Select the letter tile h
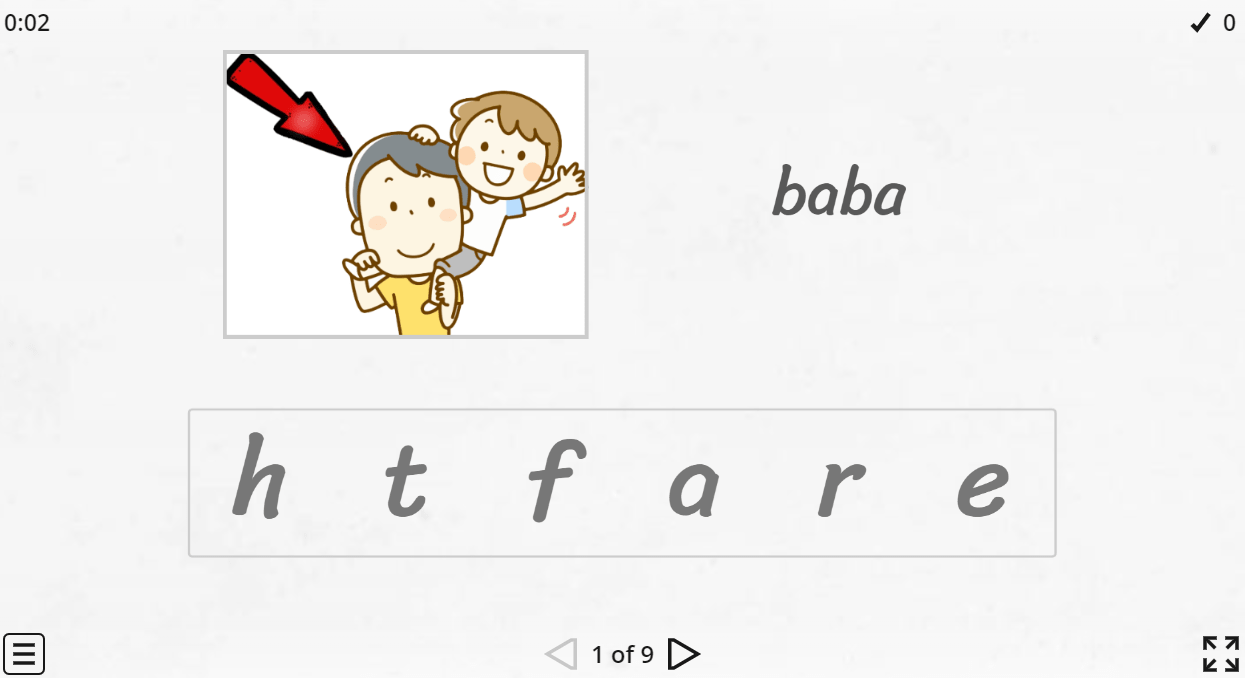Viewport: 1245px width, 678px height. tap(259, 477)
